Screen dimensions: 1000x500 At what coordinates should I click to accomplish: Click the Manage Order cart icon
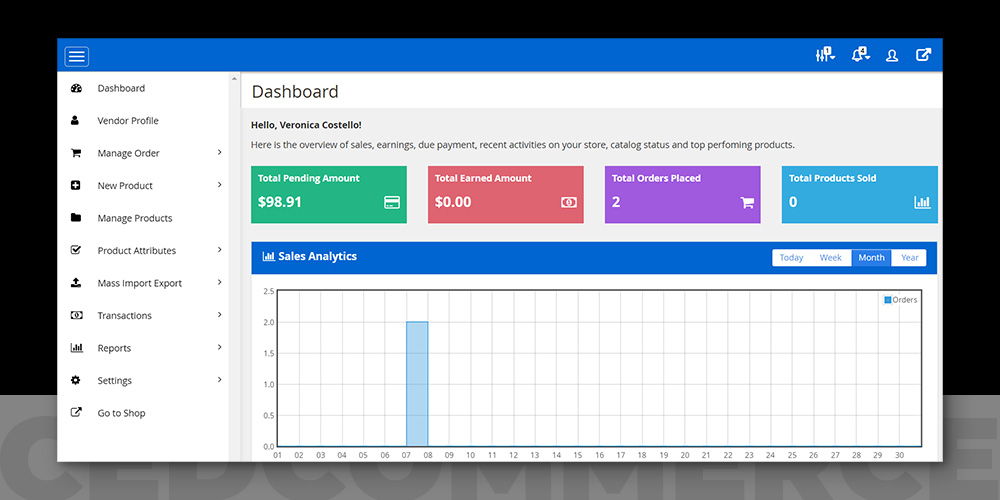(76, 153)
